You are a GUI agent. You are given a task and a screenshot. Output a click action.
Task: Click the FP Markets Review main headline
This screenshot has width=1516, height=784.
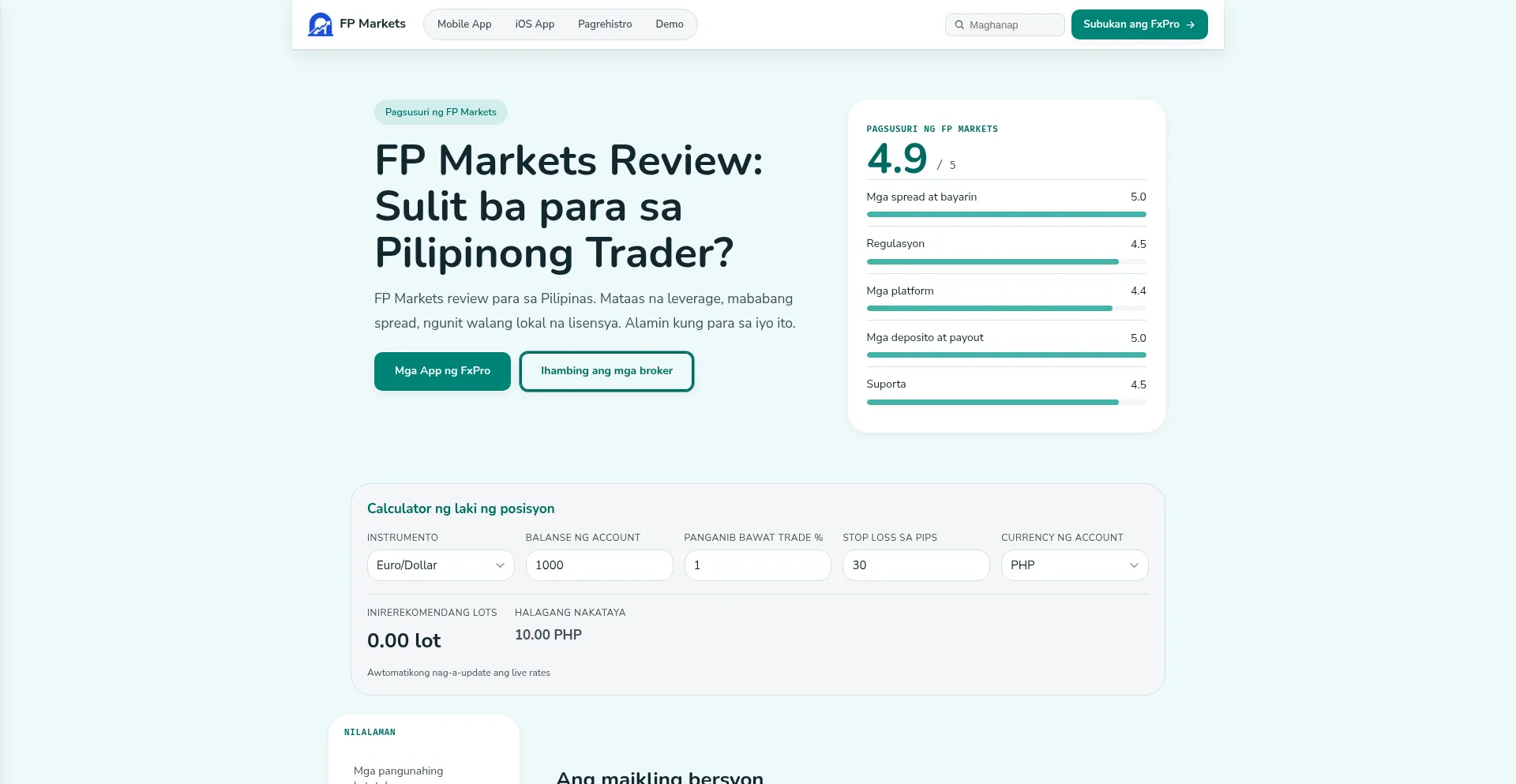568,207
